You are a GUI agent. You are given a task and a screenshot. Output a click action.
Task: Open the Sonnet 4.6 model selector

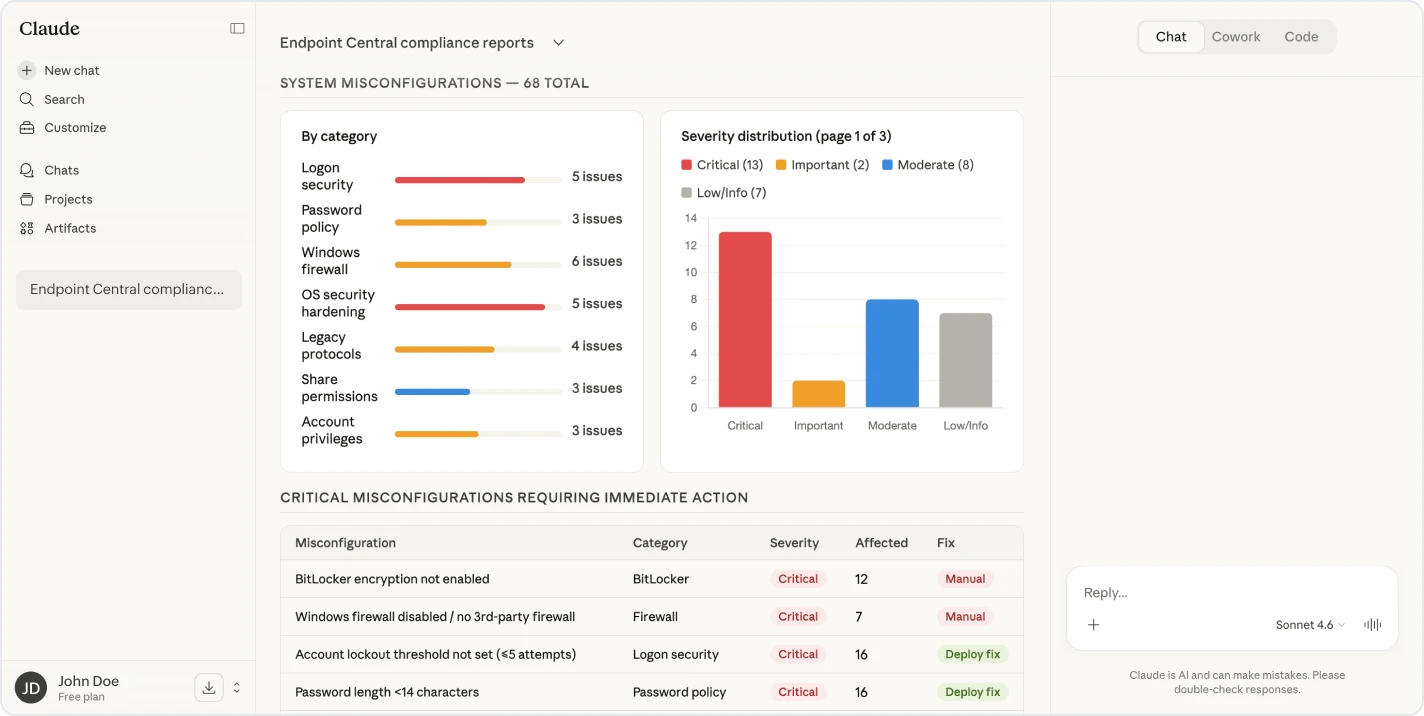pyautogui.click(x=1310, y=625)
